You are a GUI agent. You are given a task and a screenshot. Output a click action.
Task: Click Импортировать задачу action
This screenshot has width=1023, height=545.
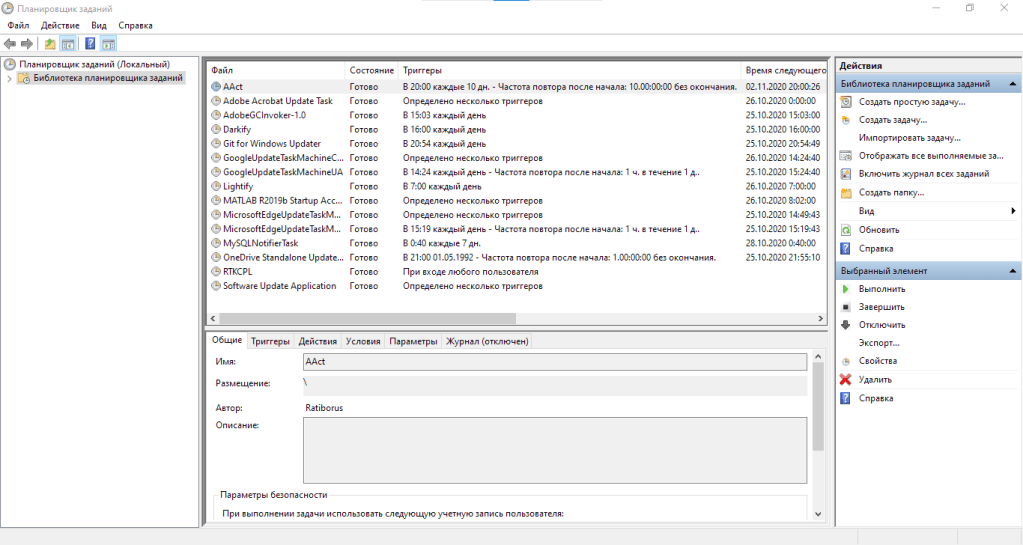click(x=909, y=138)
